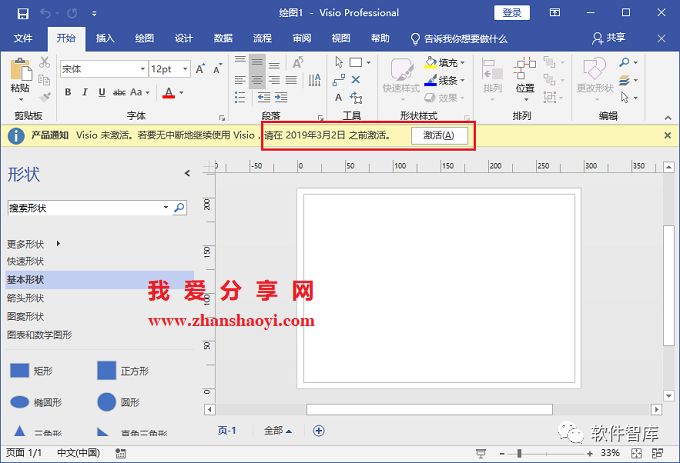Switch to the 数据 tab
Screen dimensions: 680x463
coord(223,39)
